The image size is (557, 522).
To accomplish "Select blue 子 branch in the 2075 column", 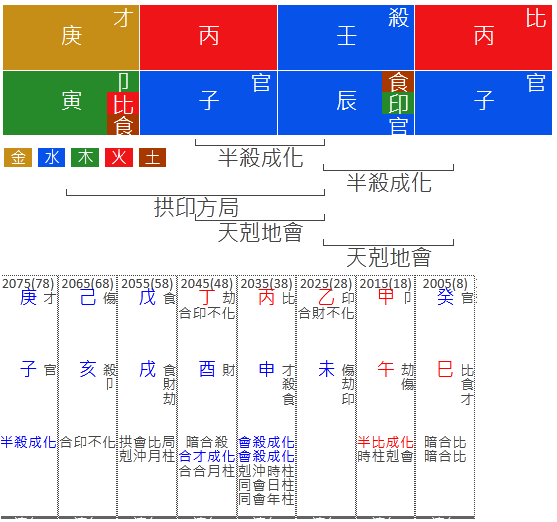I will pyautogui.click(x=28, y=369).
